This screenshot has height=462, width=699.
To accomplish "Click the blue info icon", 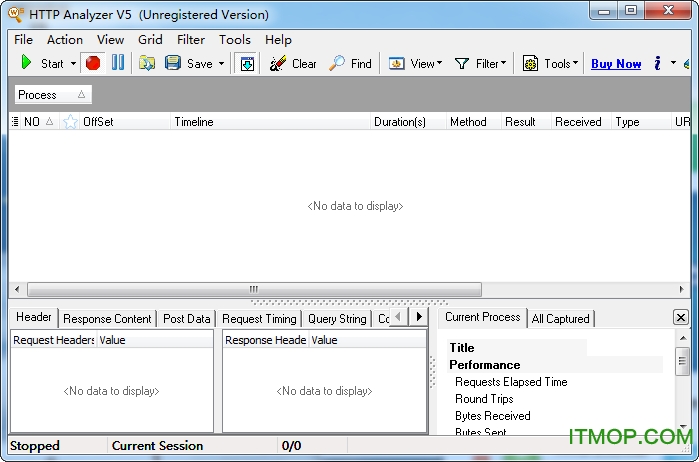I will pos(657,63).
